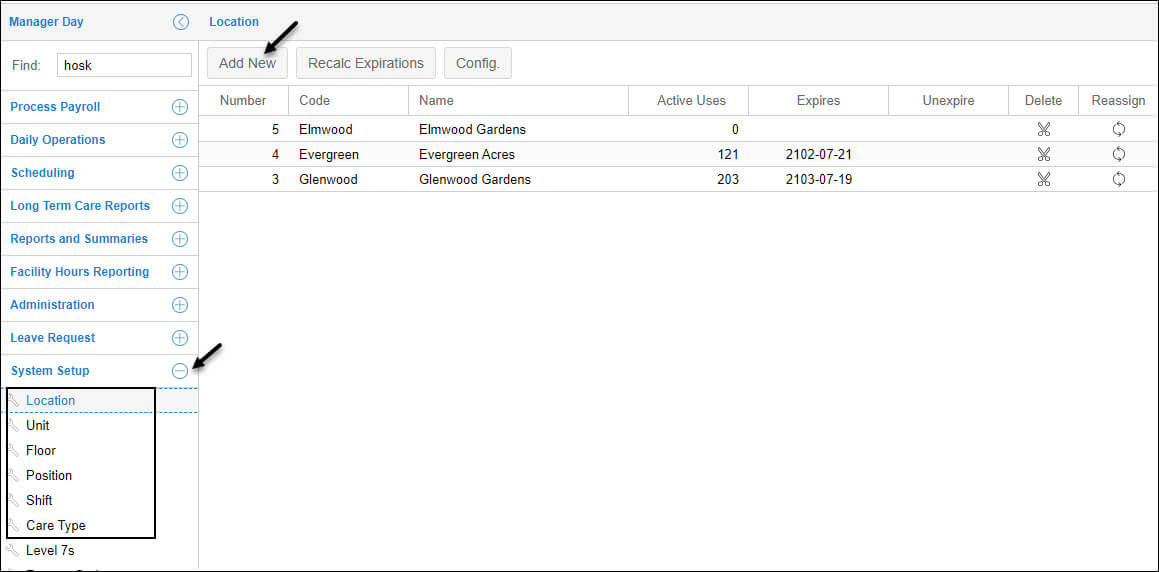Collapse the System Setup section

(180, 371)
